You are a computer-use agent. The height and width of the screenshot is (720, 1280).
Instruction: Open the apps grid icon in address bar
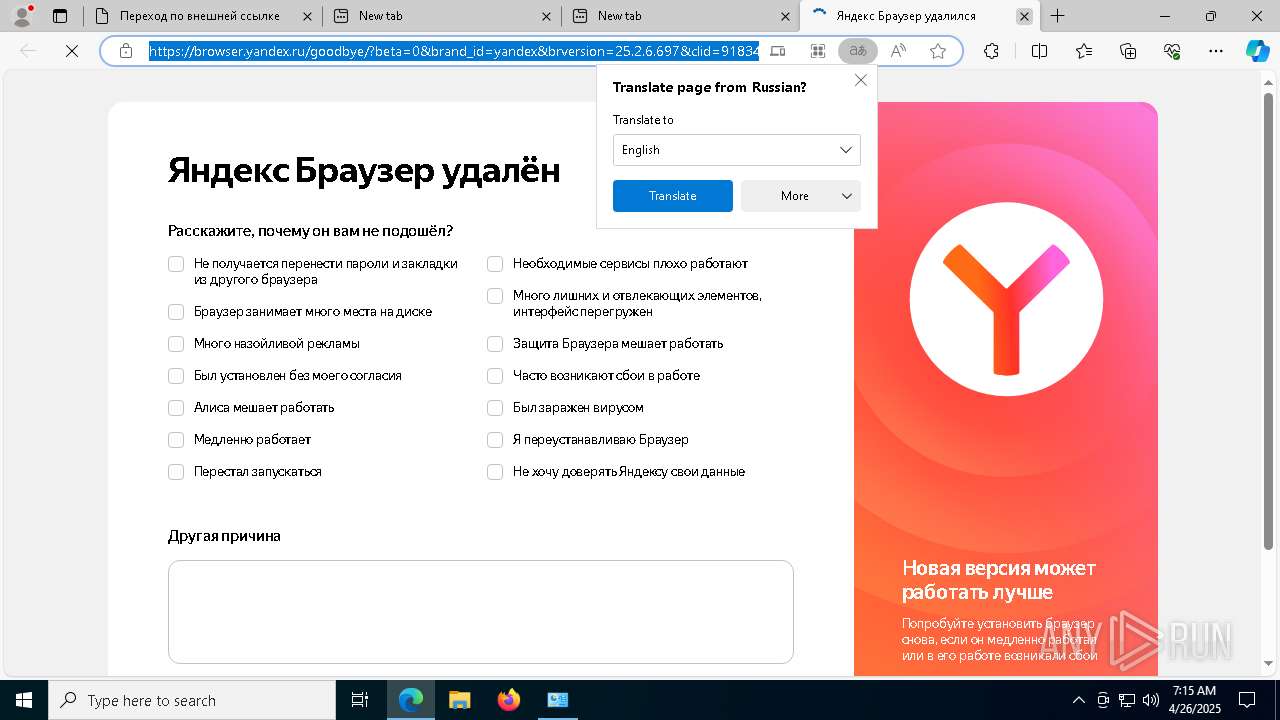click(x=818, y=51)
